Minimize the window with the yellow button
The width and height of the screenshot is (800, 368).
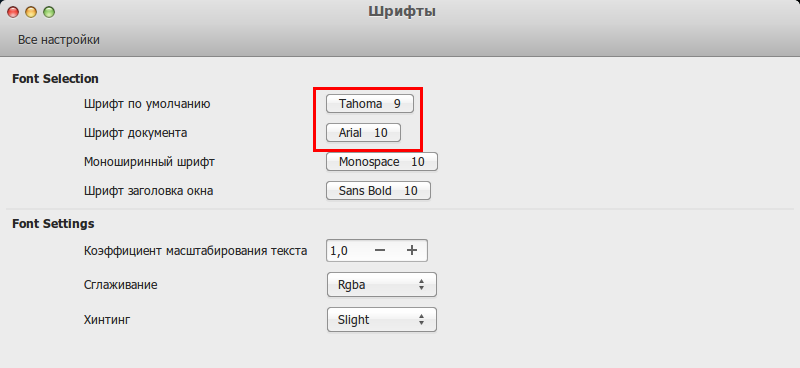pos(31,12)
